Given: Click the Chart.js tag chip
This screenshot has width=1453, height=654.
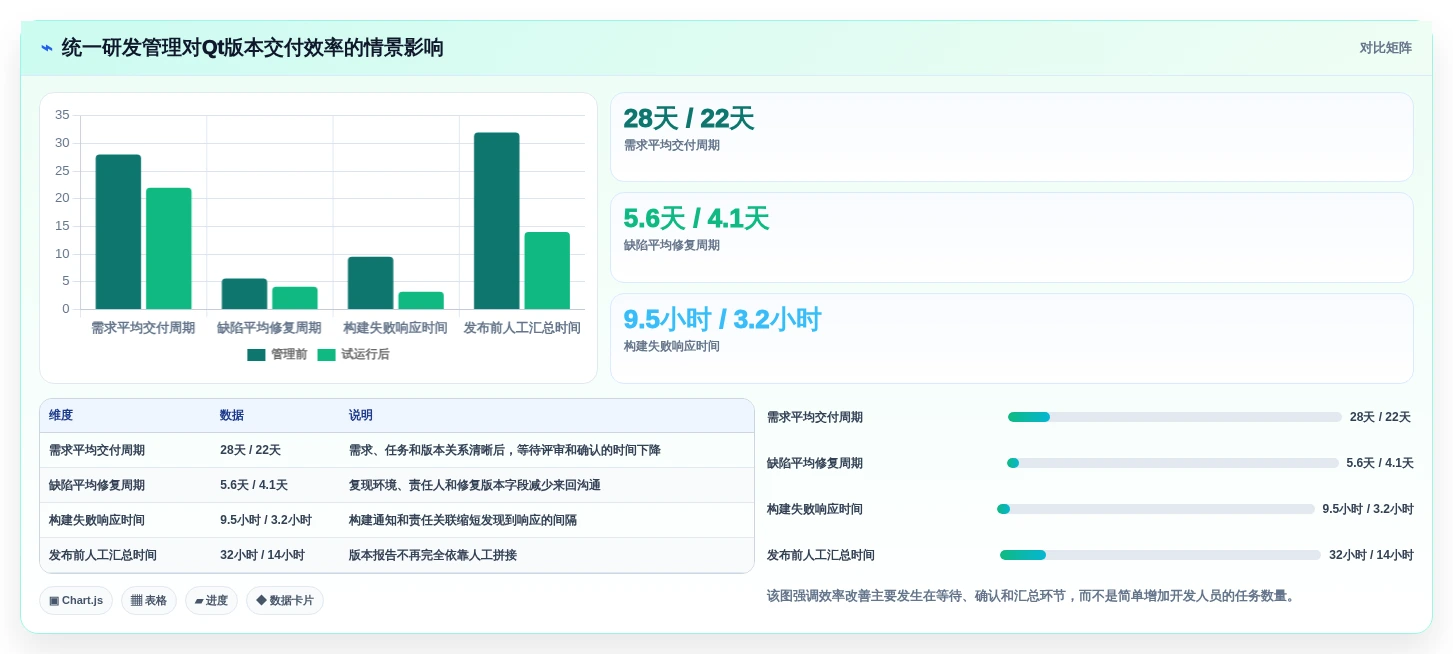Looking at the screenshot, I should pos(76,600).
